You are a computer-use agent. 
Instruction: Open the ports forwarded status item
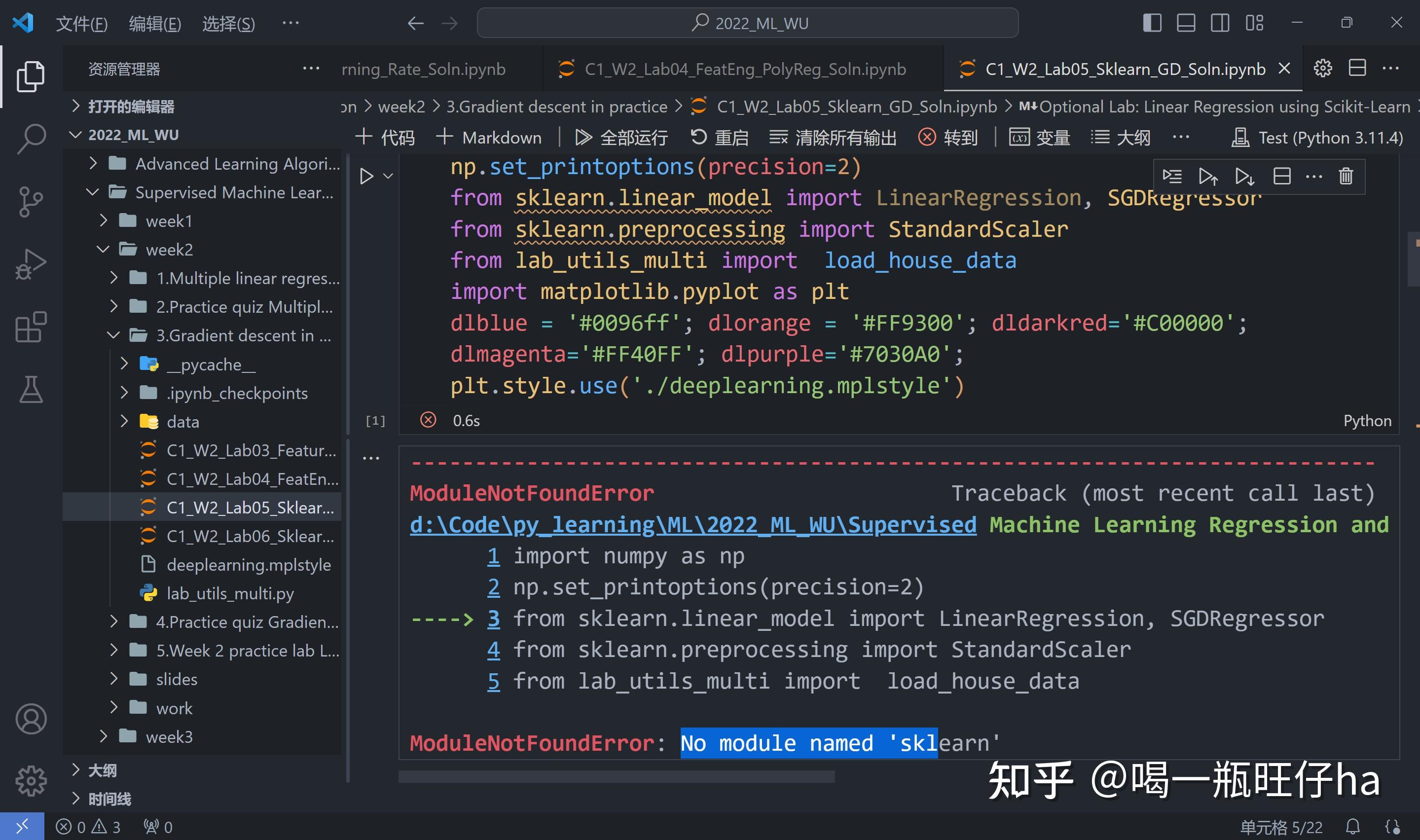pyautogui.click(x=158, y=827)
